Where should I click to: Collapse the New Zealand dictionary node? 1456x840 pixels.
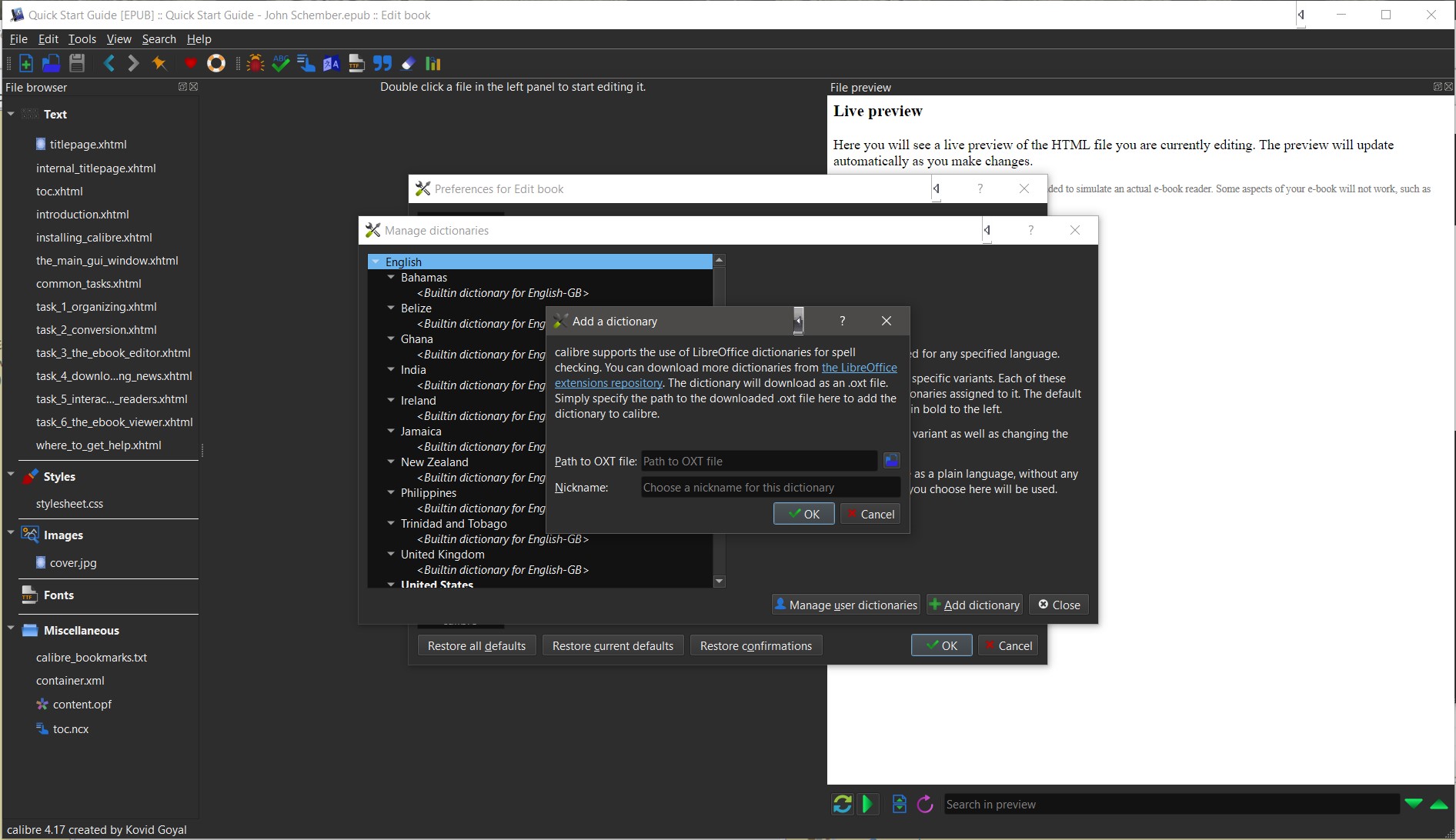pos(391,462)
